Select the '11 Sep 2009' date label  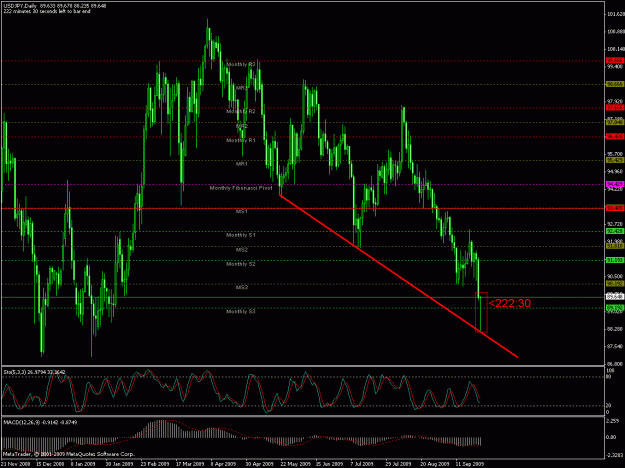click(468, 464)
